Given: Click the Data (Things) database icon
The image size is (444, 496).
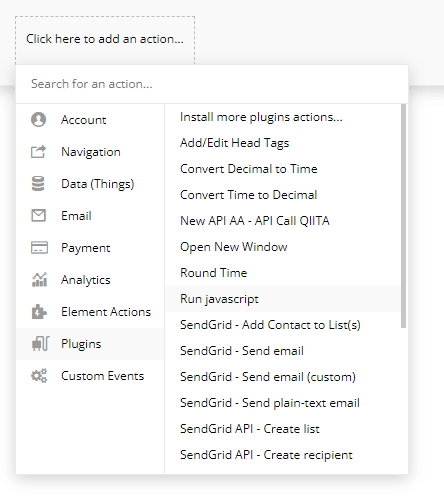Looking at the screenshot, I should pyautogui.click(x=38, y=184).
